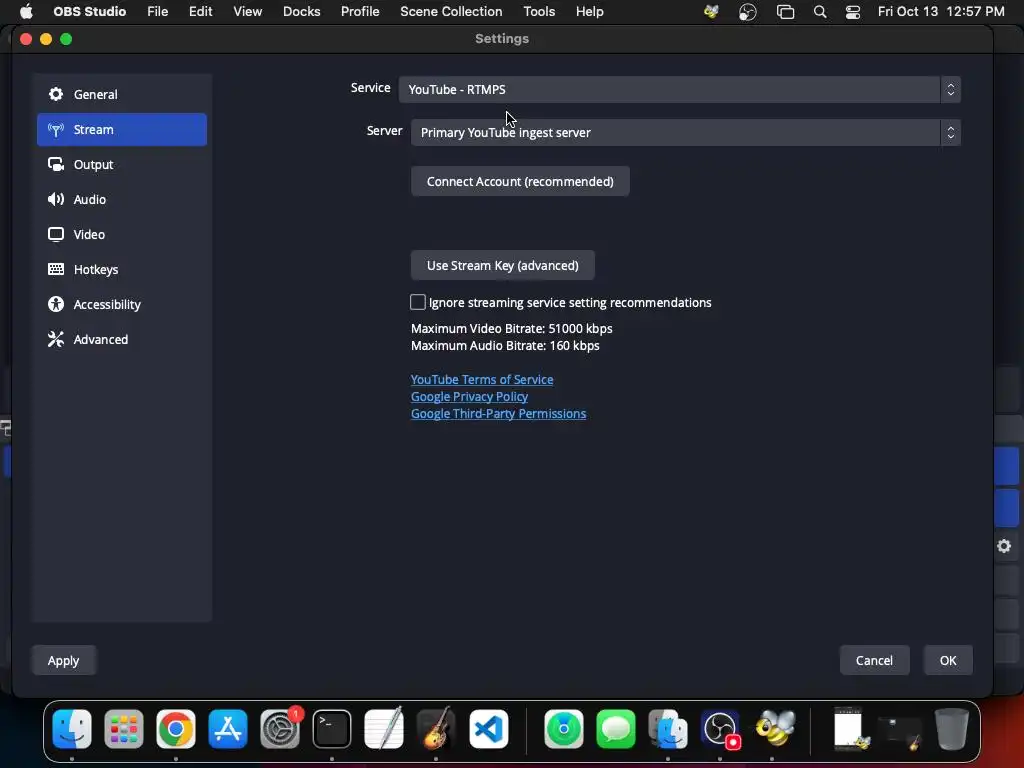Open the Video settings section
The height and width of the screenshot is (768, 1024).
coord(121,234)
